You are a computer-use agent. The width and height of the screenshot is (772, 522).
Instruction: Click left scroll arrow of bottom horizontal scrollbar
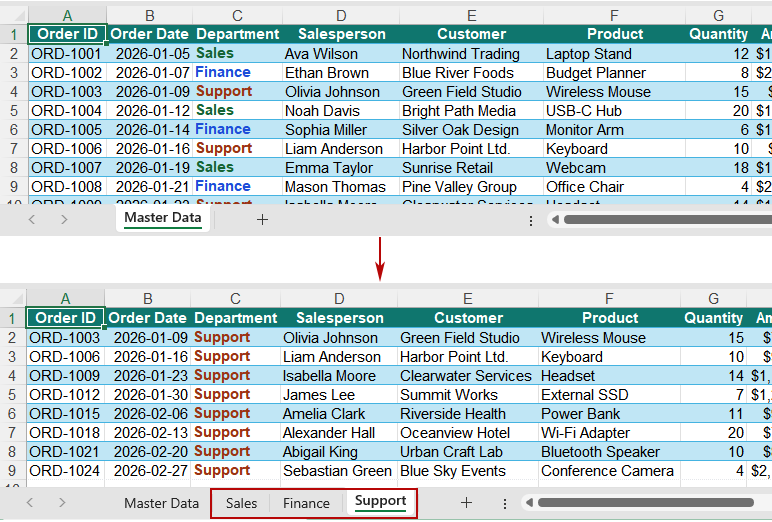point(529,503)
